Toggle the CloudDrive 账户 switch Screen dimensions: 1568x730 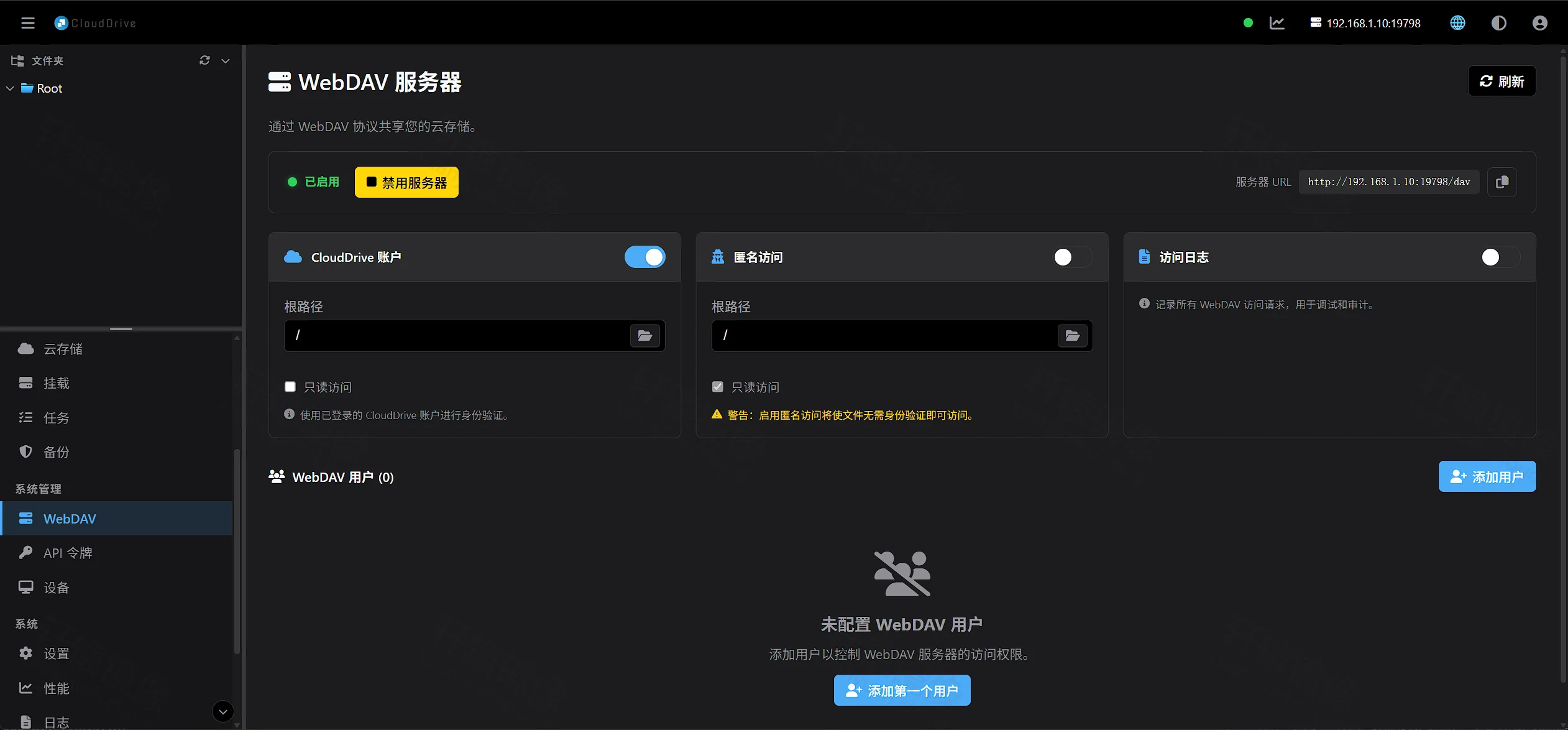coord(644,257)
